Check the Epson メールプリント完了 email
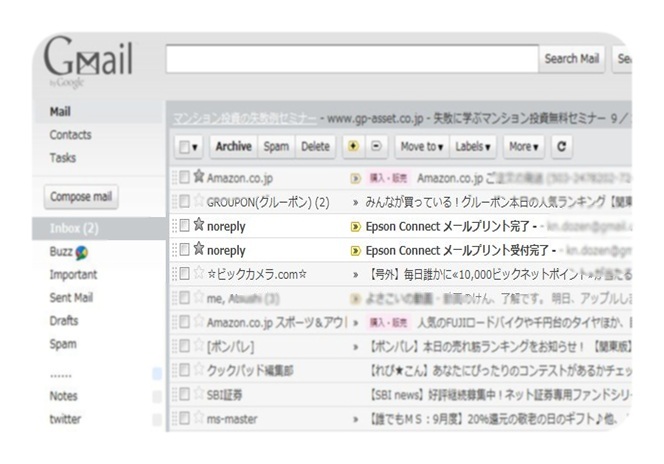The image size is (664, 464). click(x=184, y=226)
